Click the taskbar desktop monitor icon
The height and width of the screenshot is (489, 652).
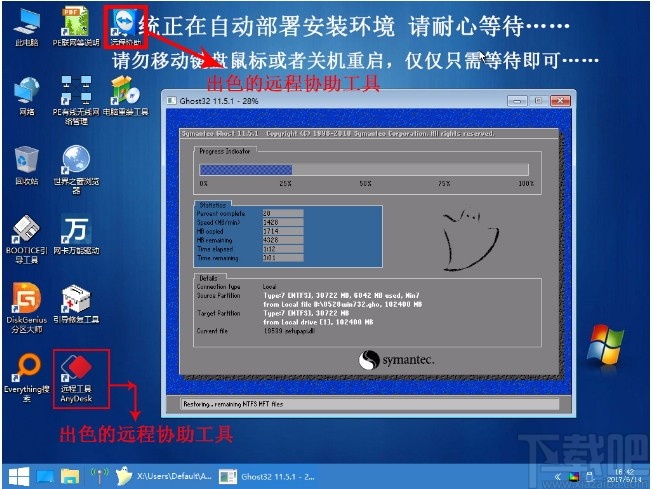(45, 477)
